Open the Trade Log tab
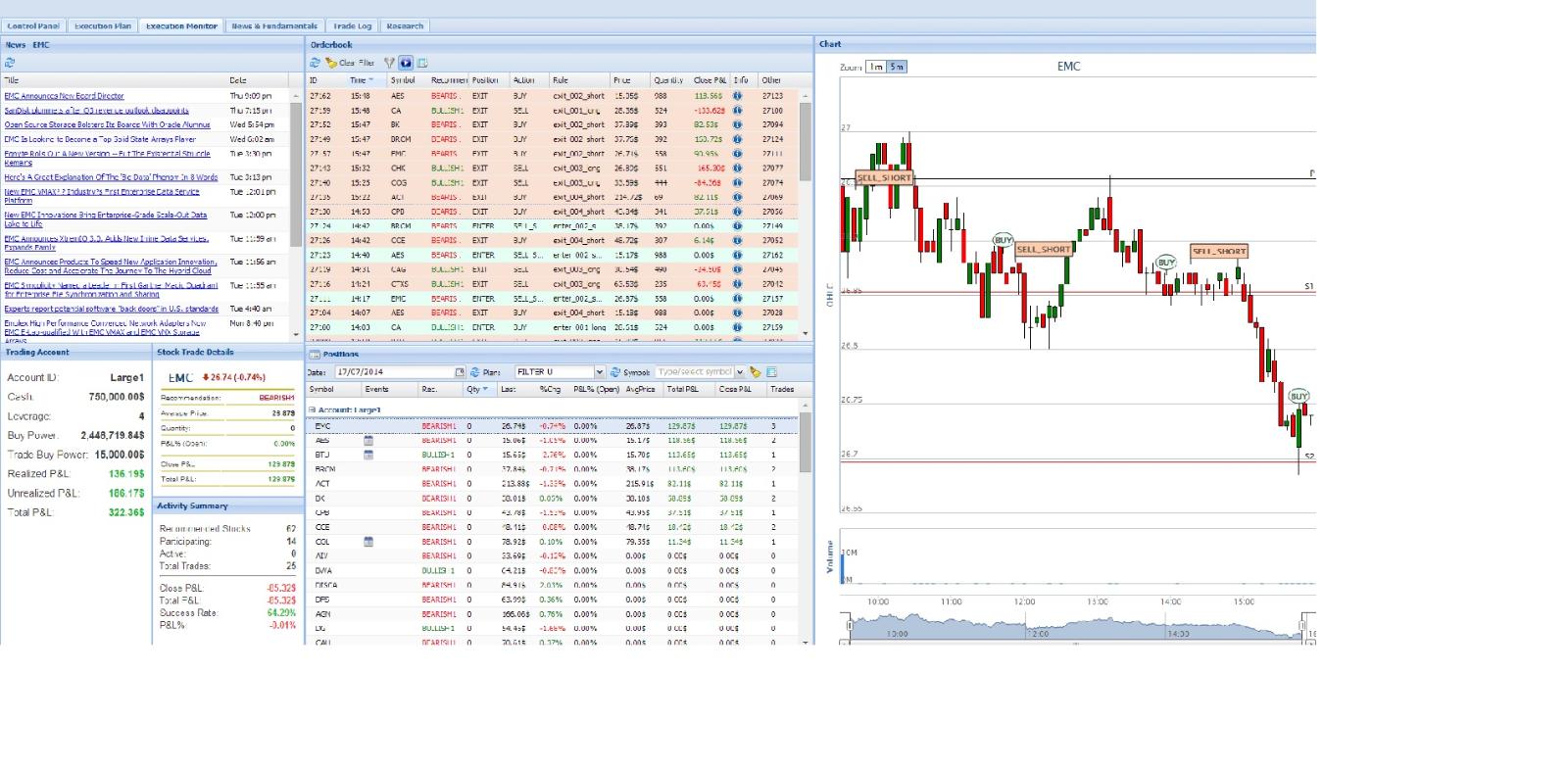This screenshot has width=1568, height=769. point(353,26)
